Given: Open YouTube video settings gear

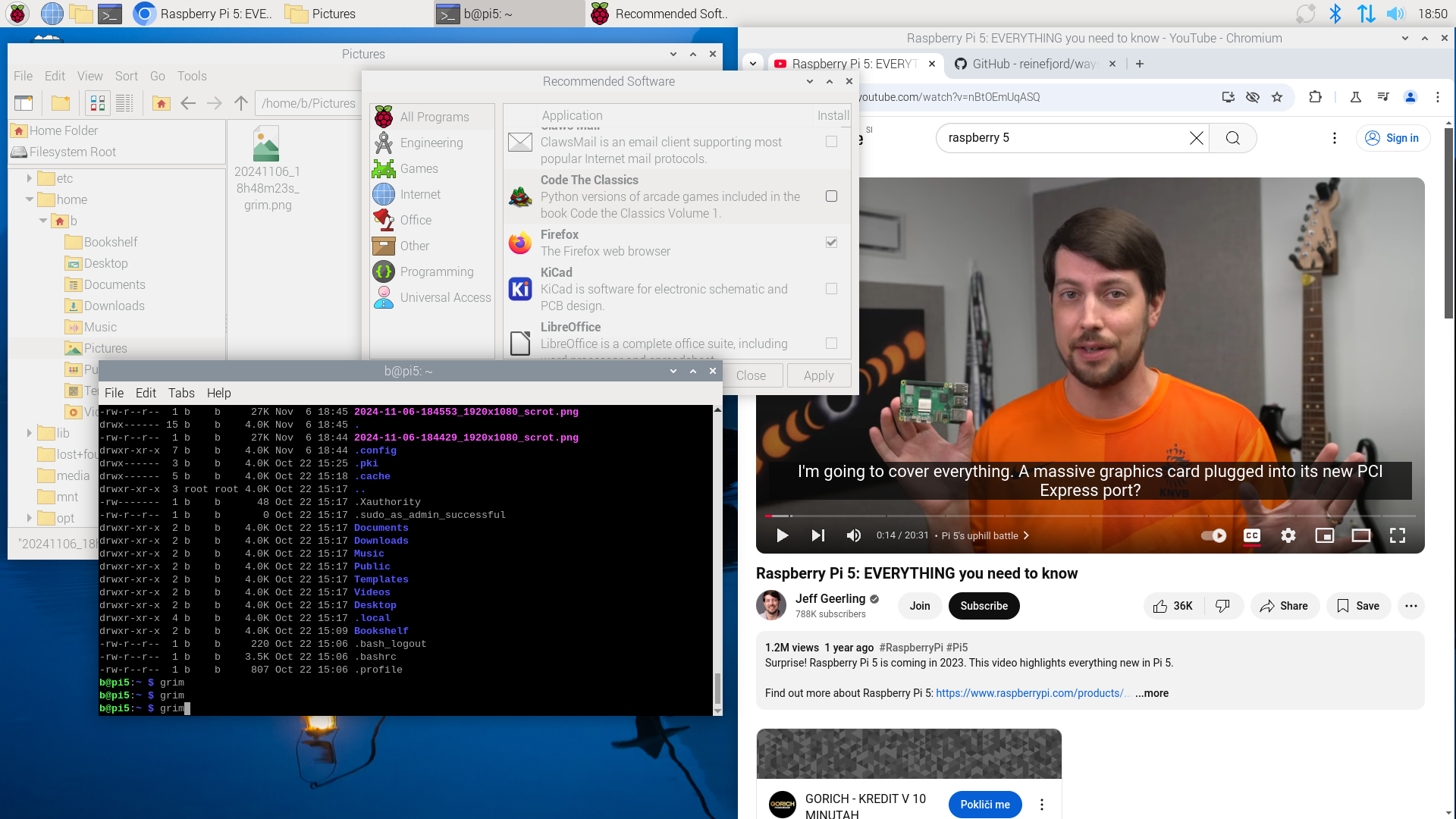Looking at the screenshot, I should click(x=1288, y=535).
